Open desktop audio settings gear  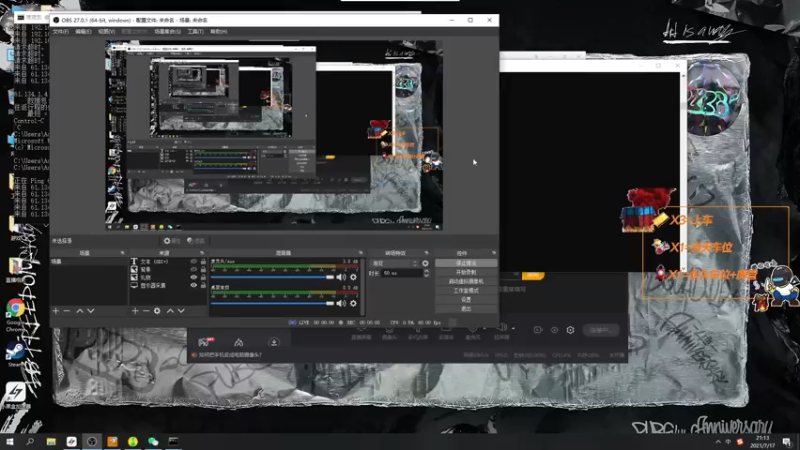pyautogui.click(x=353, y=304)
